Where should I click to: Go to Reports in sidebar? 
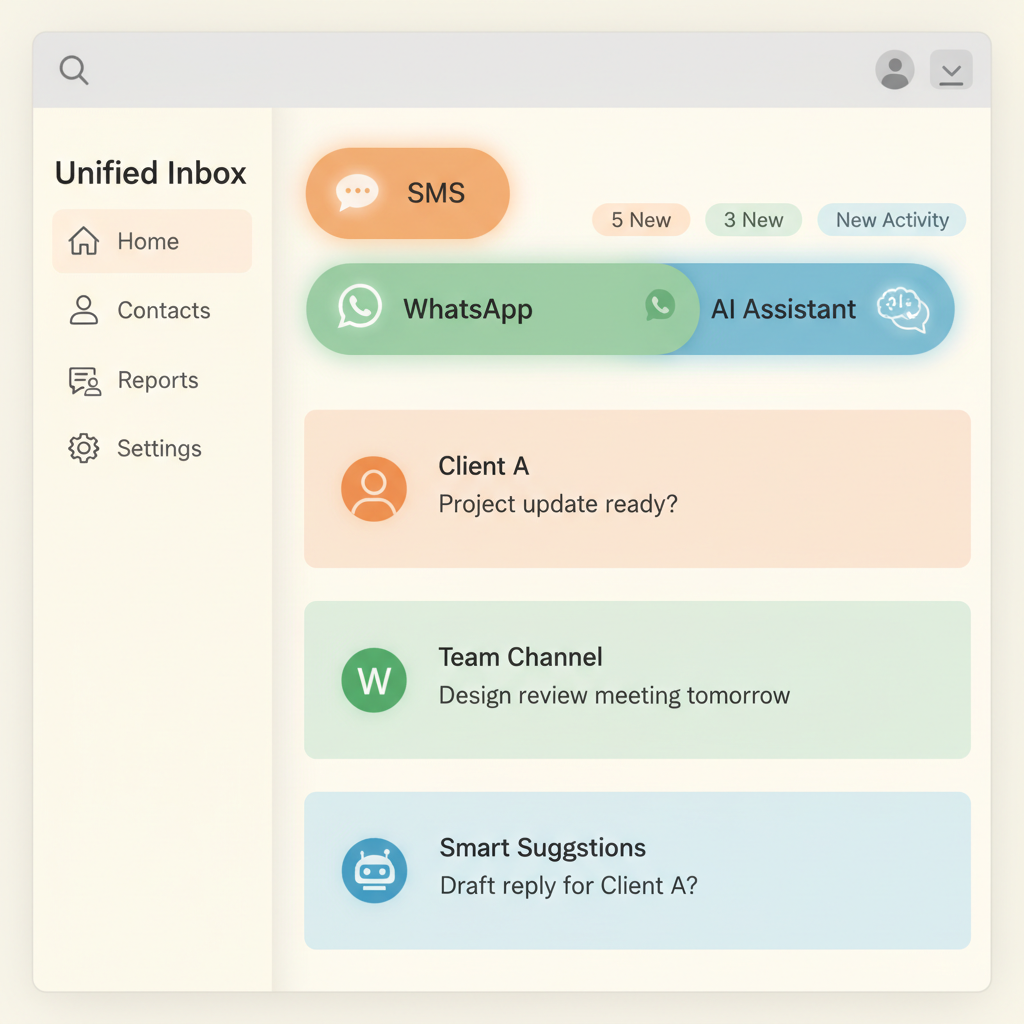click(x=152, y=380)
